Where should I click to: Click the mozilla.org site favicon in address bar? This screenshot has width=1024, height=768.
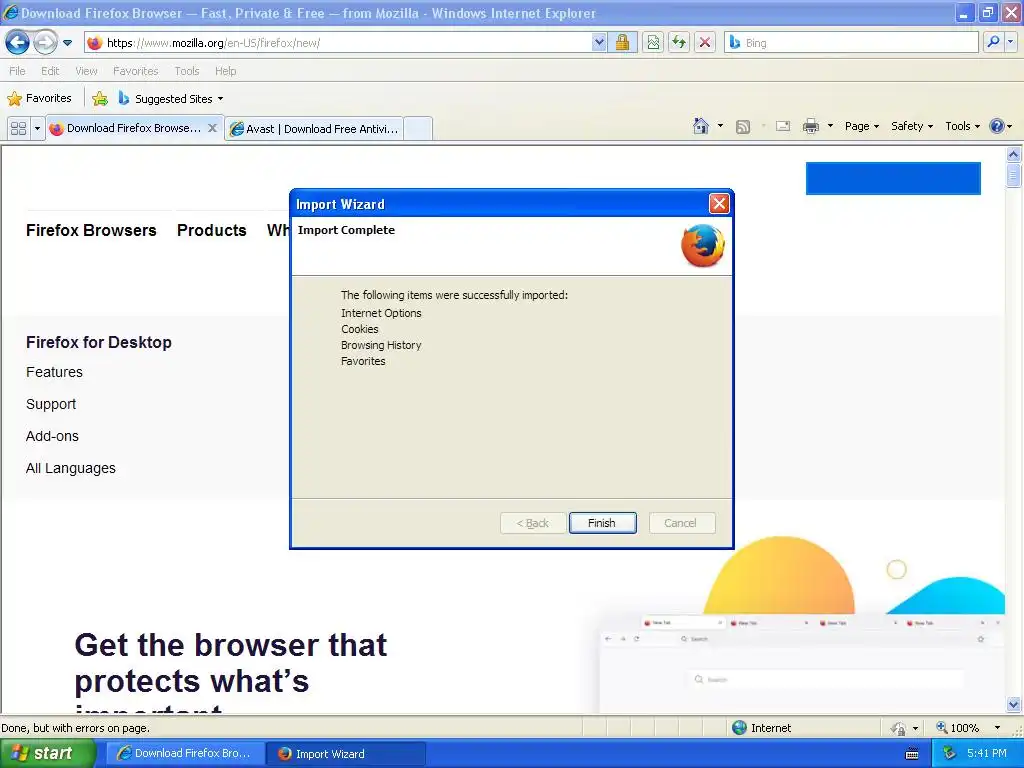(x=95, y=42)
